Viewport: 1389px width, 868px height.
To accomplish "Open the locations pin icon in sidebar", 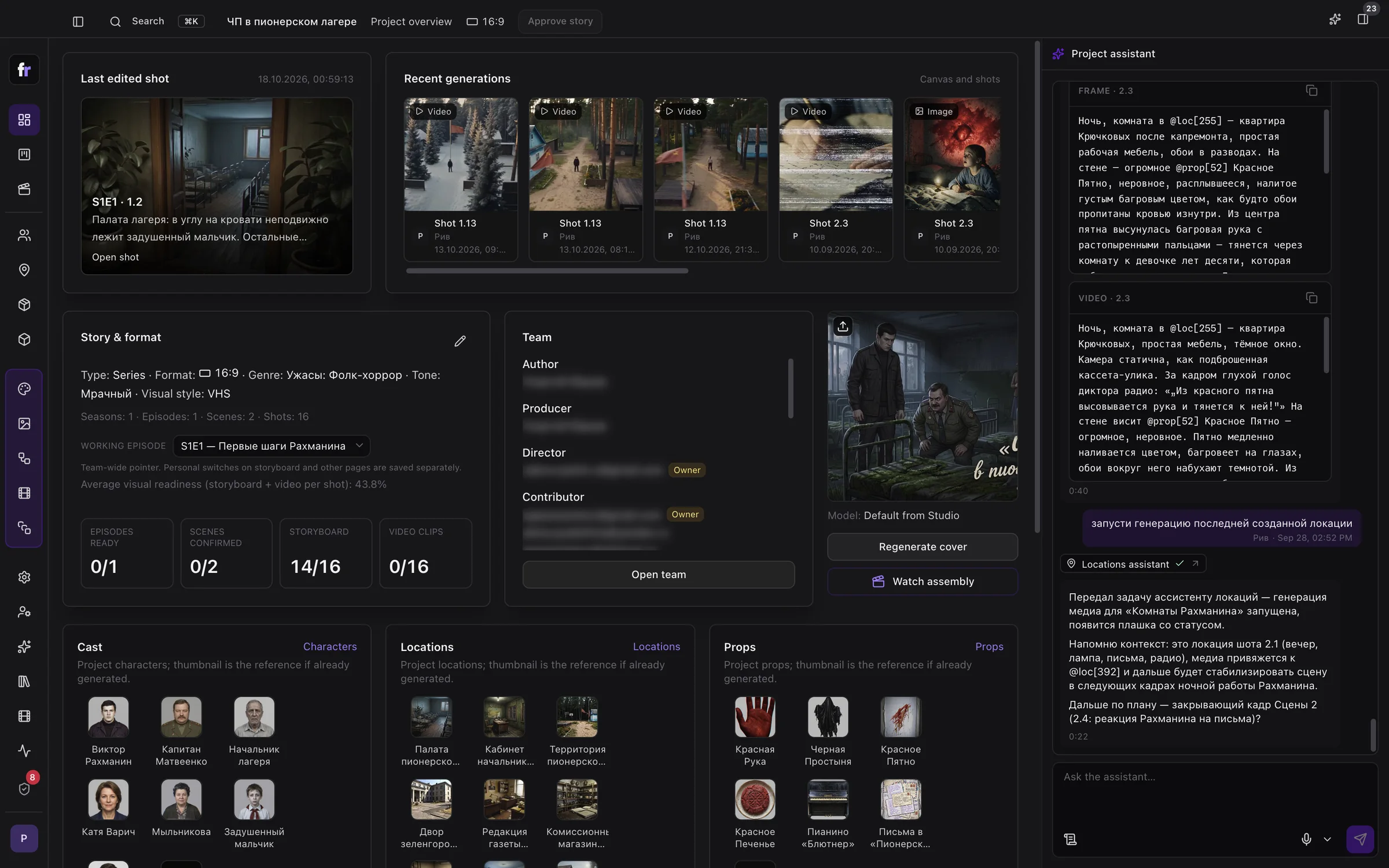I will (x=24, y=270).
